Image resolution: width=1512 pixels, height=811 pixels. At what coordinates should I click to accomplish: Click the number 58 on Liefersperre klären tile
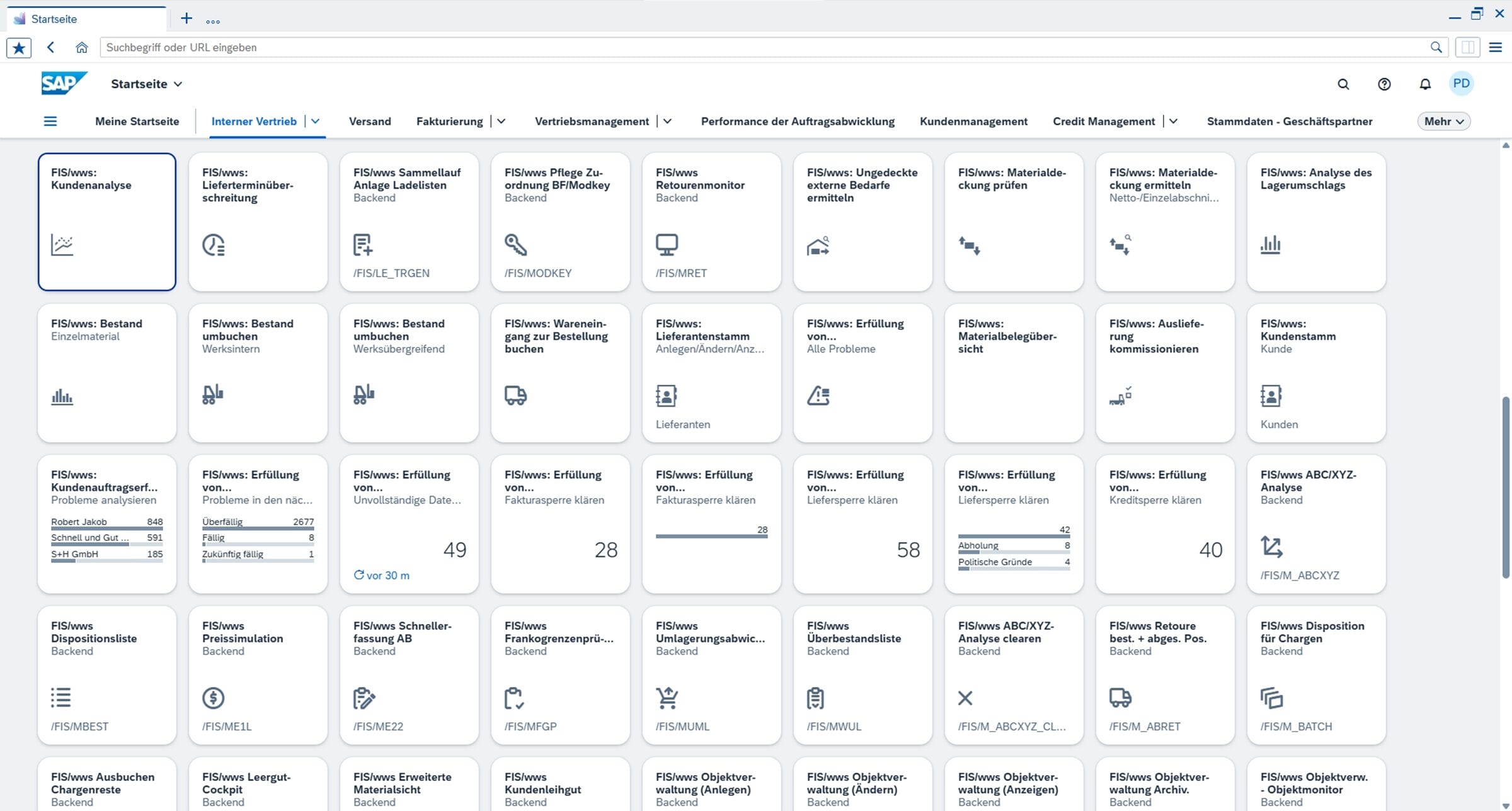point(908,550)
